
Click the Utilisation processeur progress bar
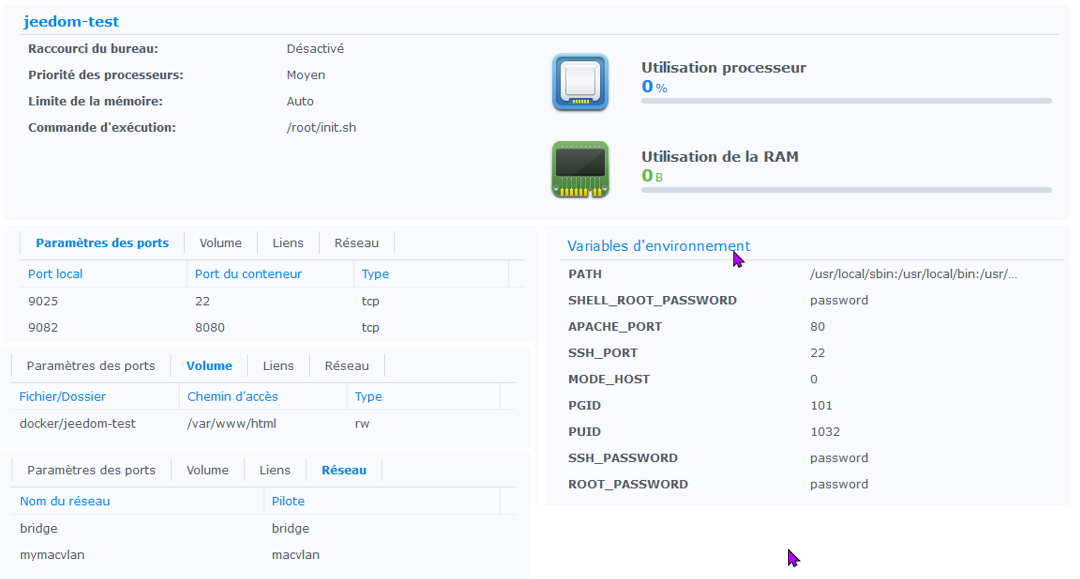846,101
